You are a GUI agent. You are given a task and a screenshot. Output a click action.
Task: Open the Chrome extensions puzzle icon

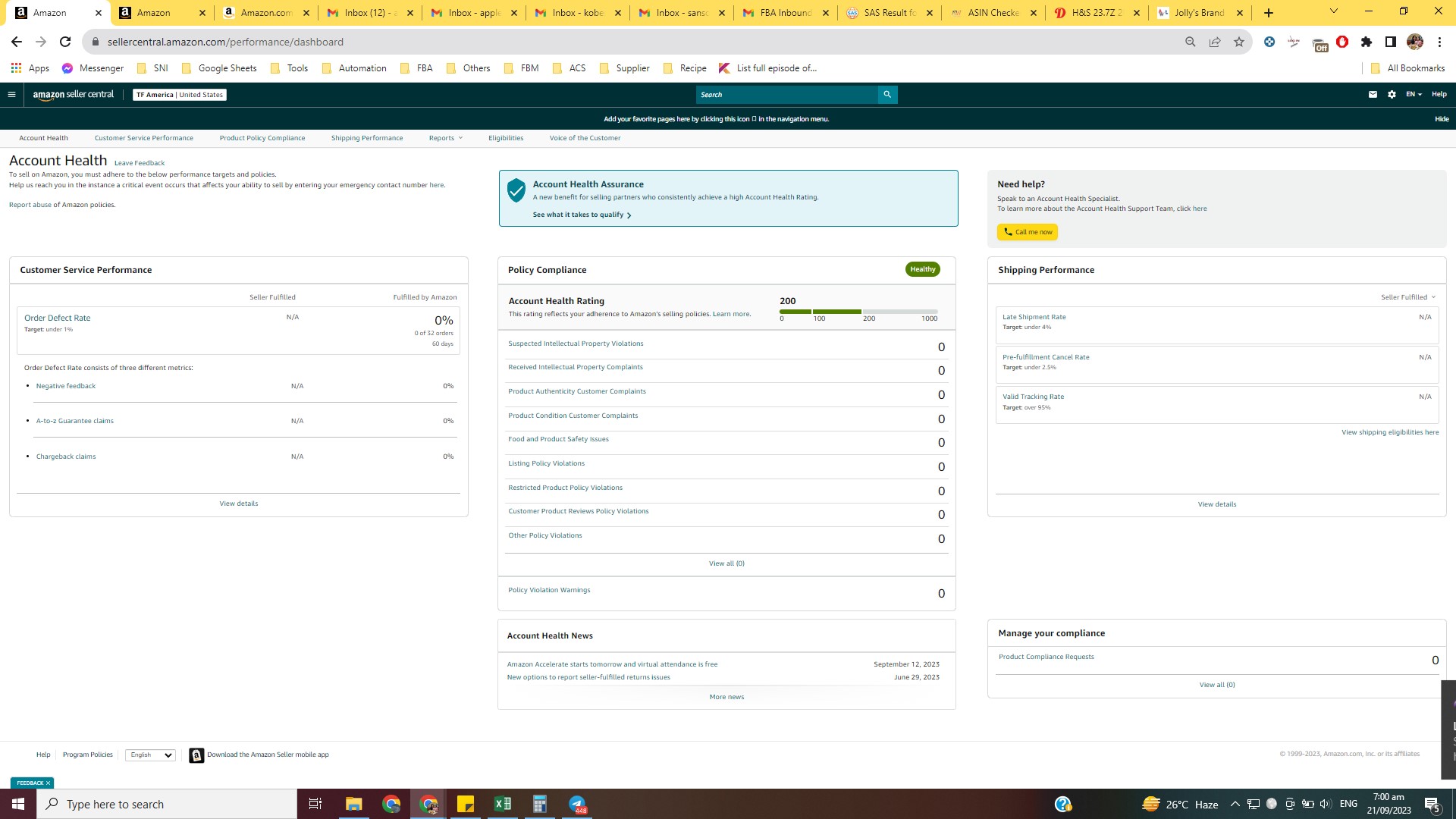tap(1367, 42)
